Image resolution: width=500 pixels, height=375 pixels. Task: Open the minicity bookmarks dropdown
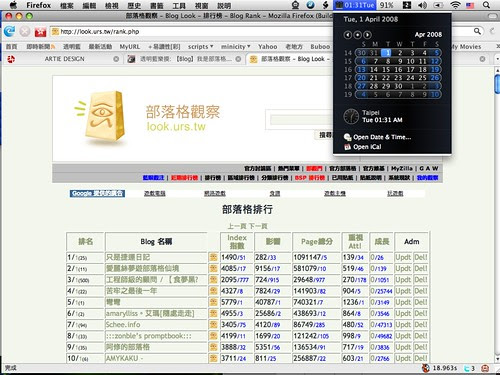[x=236, y=47]
